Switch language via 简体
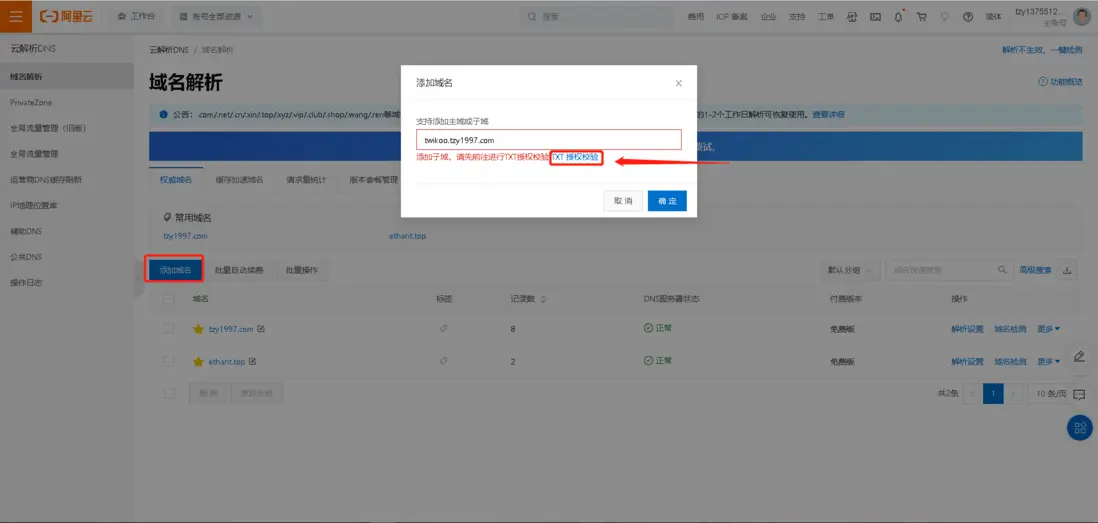The image size is (1098, 523). click(993, 17)
